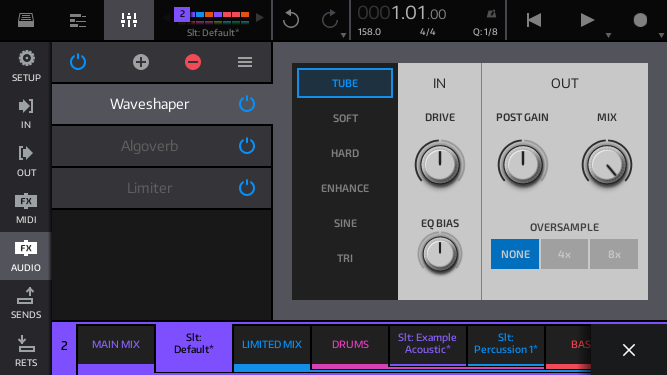
Task: Open the effect chain hamburger menu
Action: [x=245, y=62]
